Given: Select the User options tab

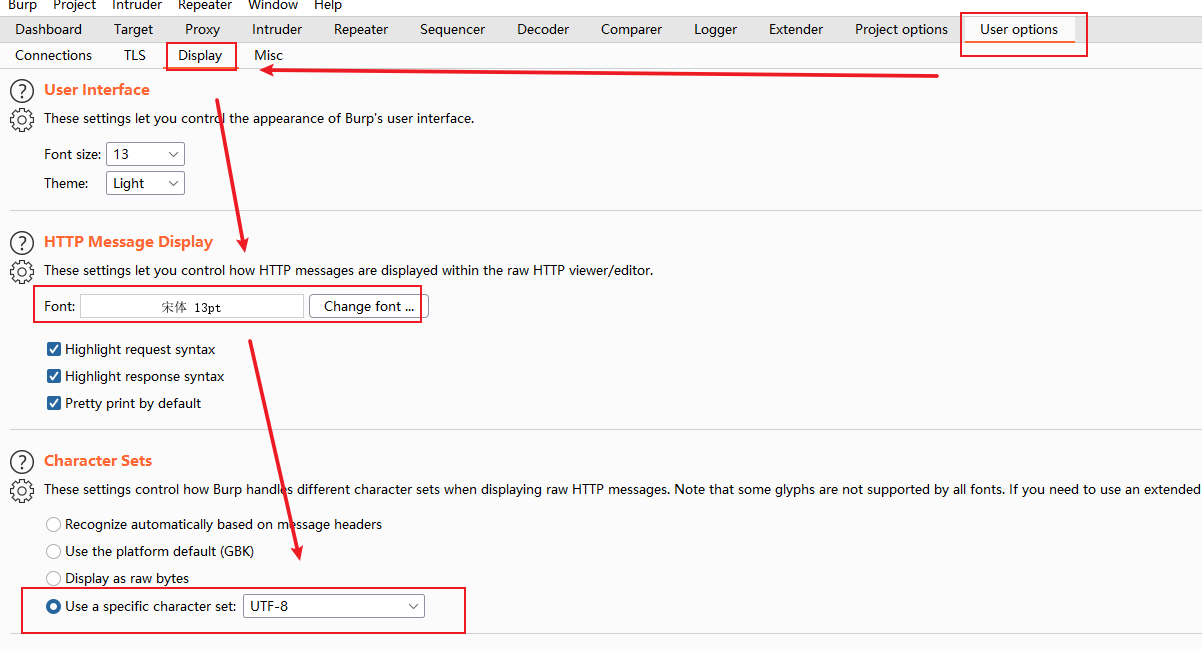Looking at the screenshot, I should tap(1019, 29).
